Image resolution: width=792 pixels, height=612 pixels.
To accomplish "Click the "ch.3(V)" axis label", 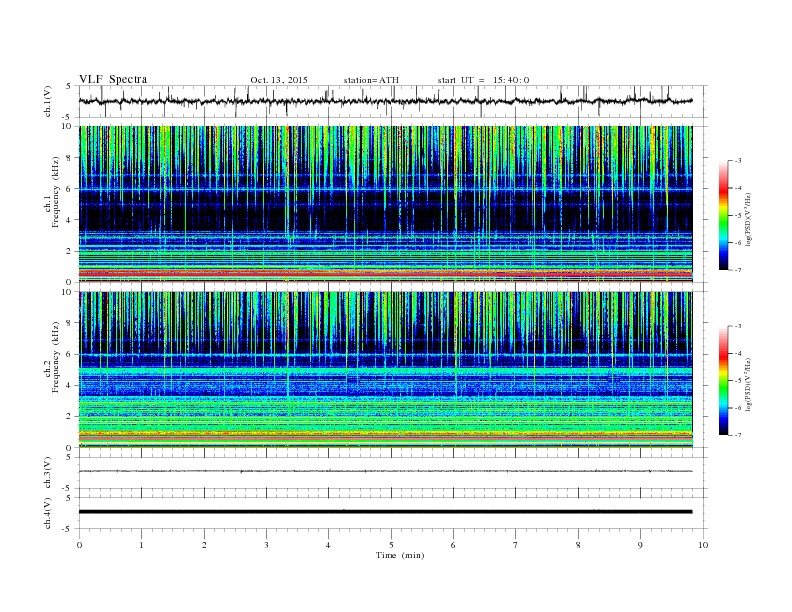I will [x=48, y=473].
